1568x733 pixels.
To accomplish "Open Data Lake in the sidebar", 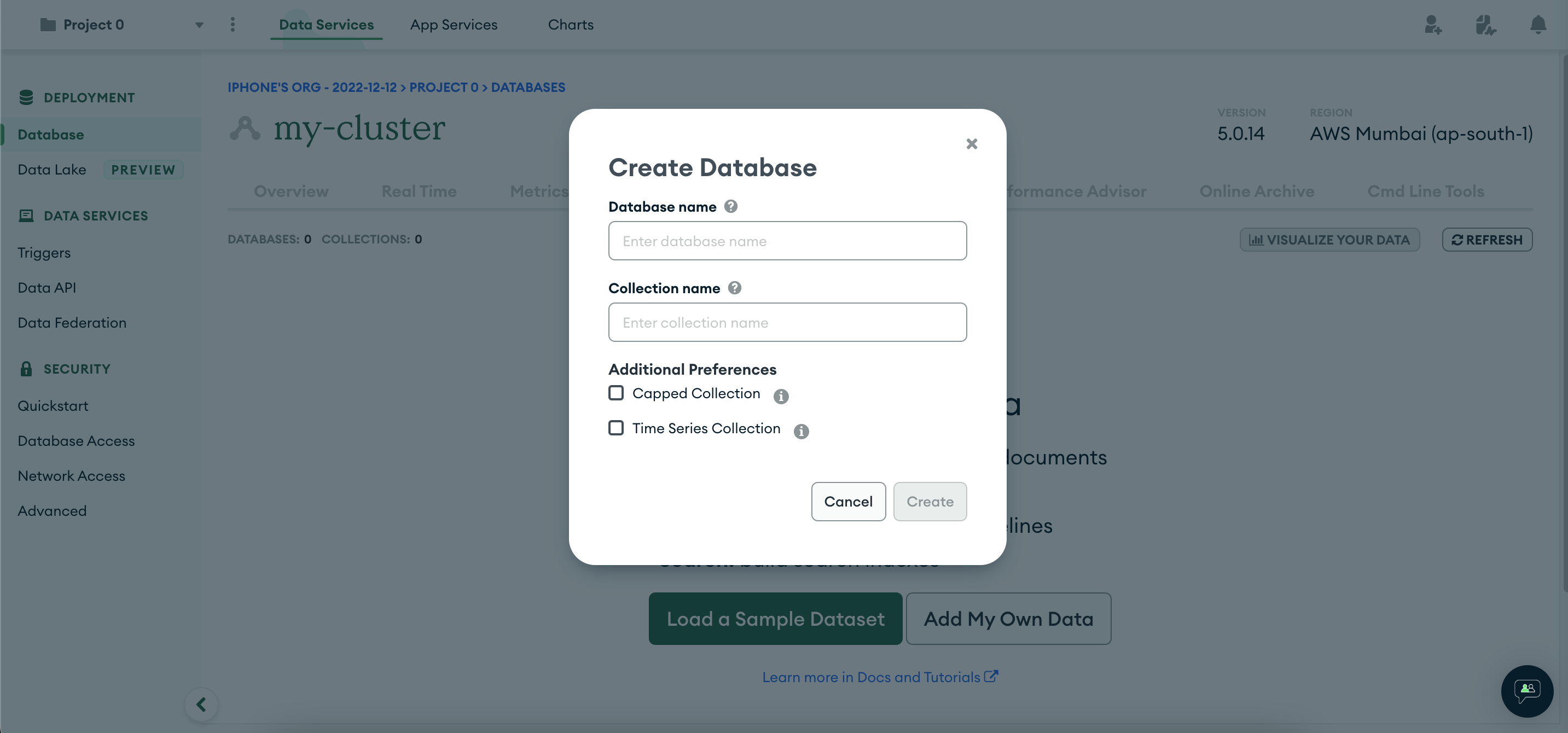I will [52, 169].
